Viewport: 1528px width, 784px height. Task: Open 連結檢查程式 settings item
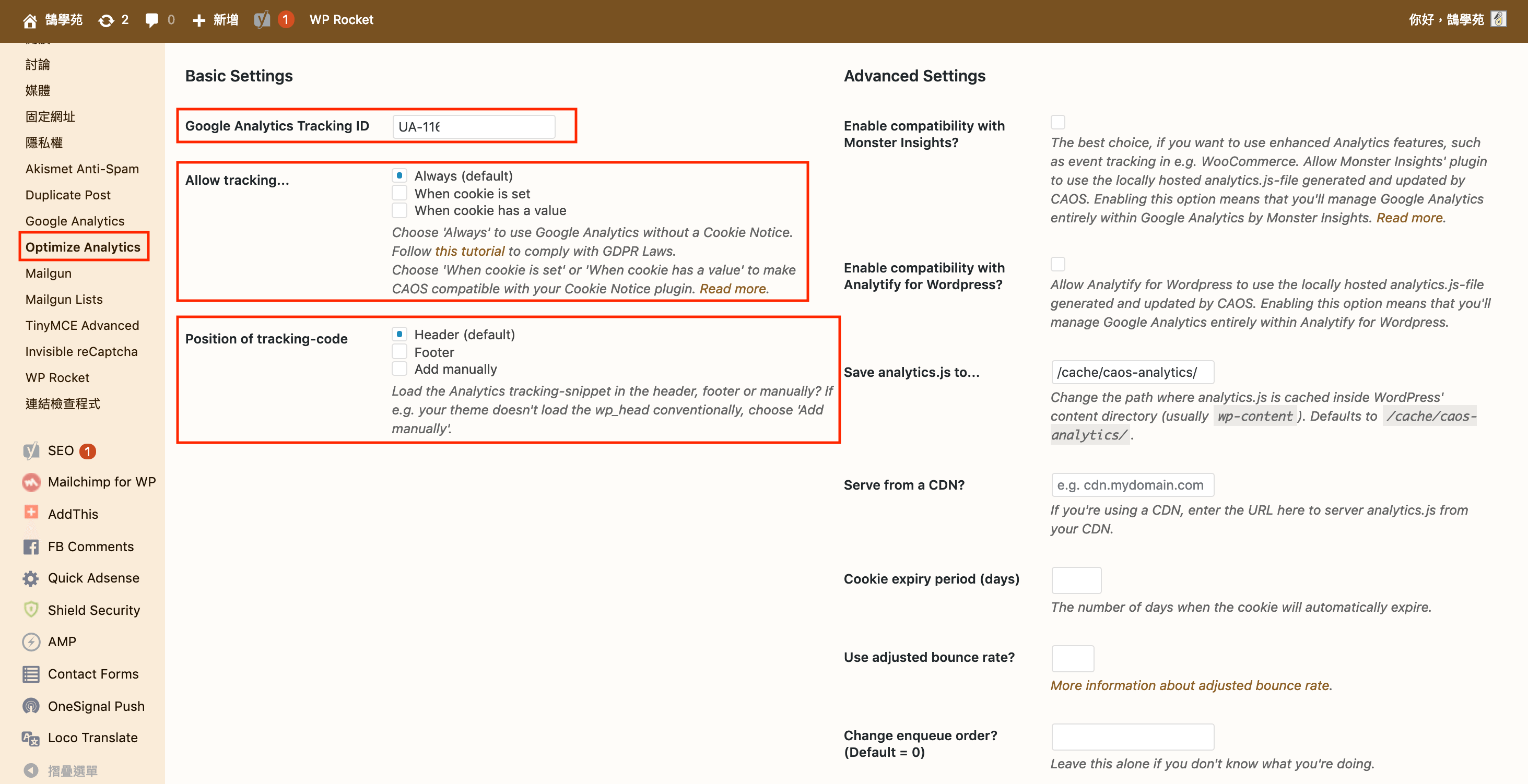pos(63,404)
